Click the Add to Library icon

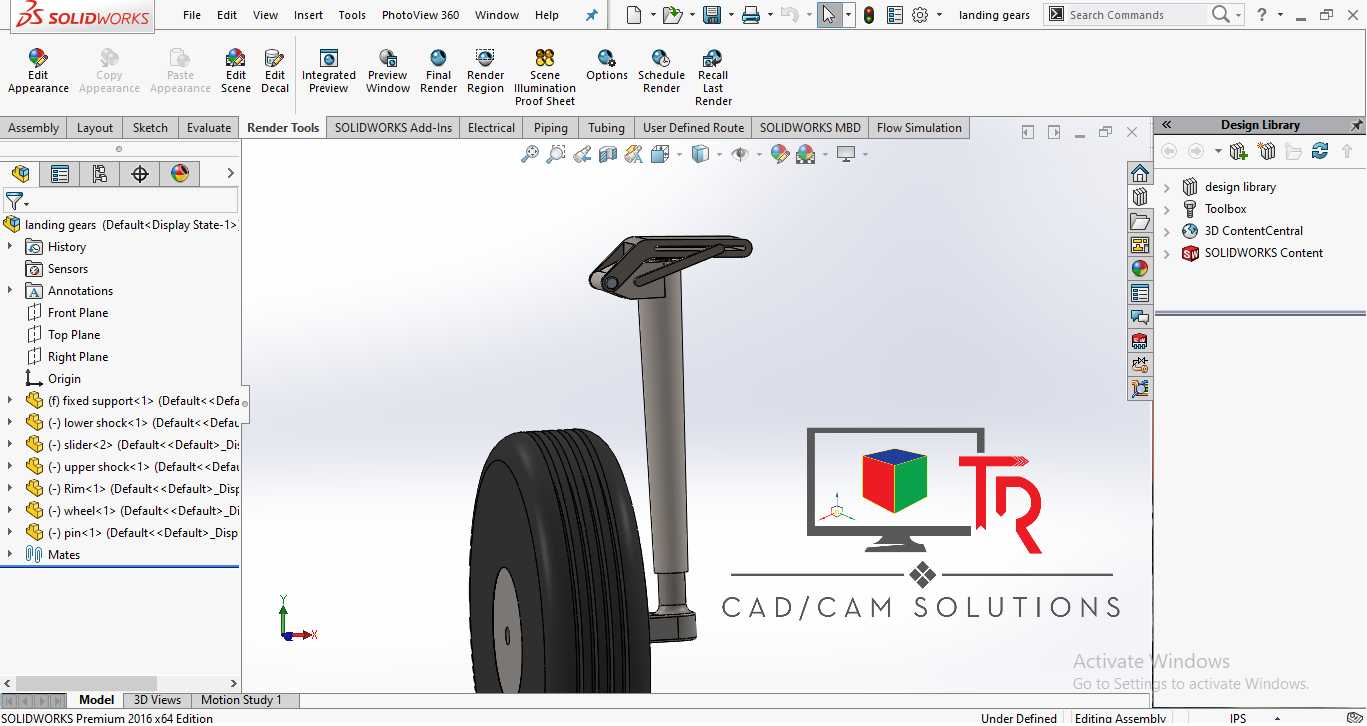click(x=1239, y=152)
